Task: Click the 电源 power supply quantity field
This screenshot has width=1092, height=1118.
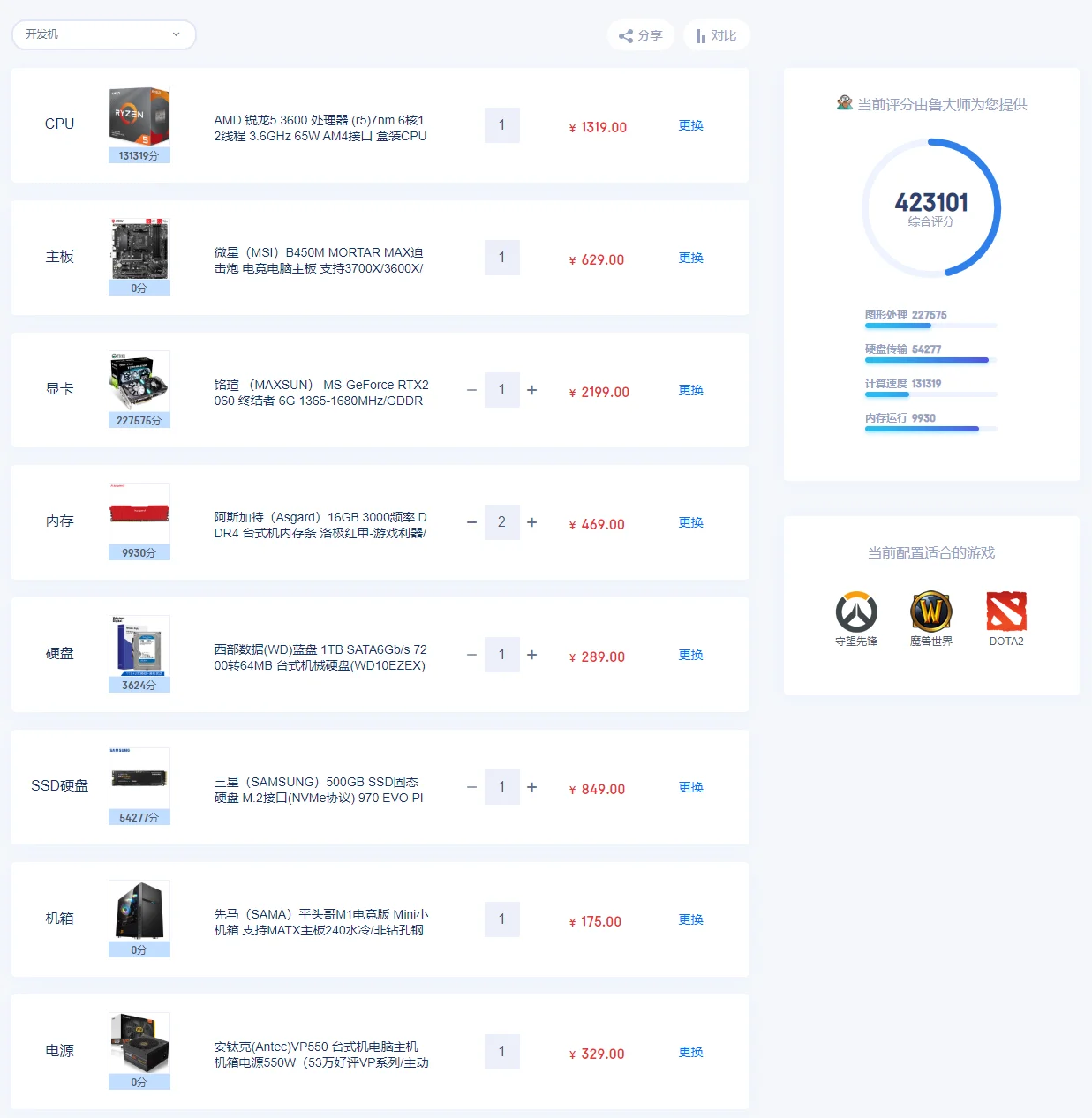Action: pyautogui.click(x=502, y=1052)
